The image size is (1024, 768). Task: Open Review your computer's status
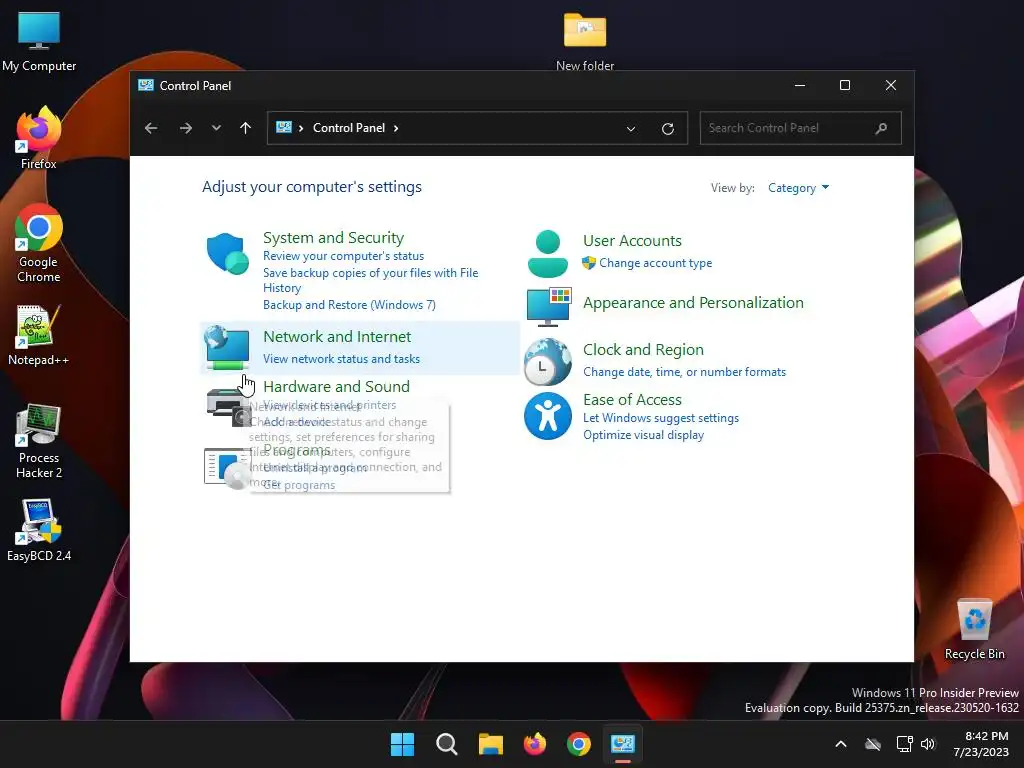click(344, 256)
